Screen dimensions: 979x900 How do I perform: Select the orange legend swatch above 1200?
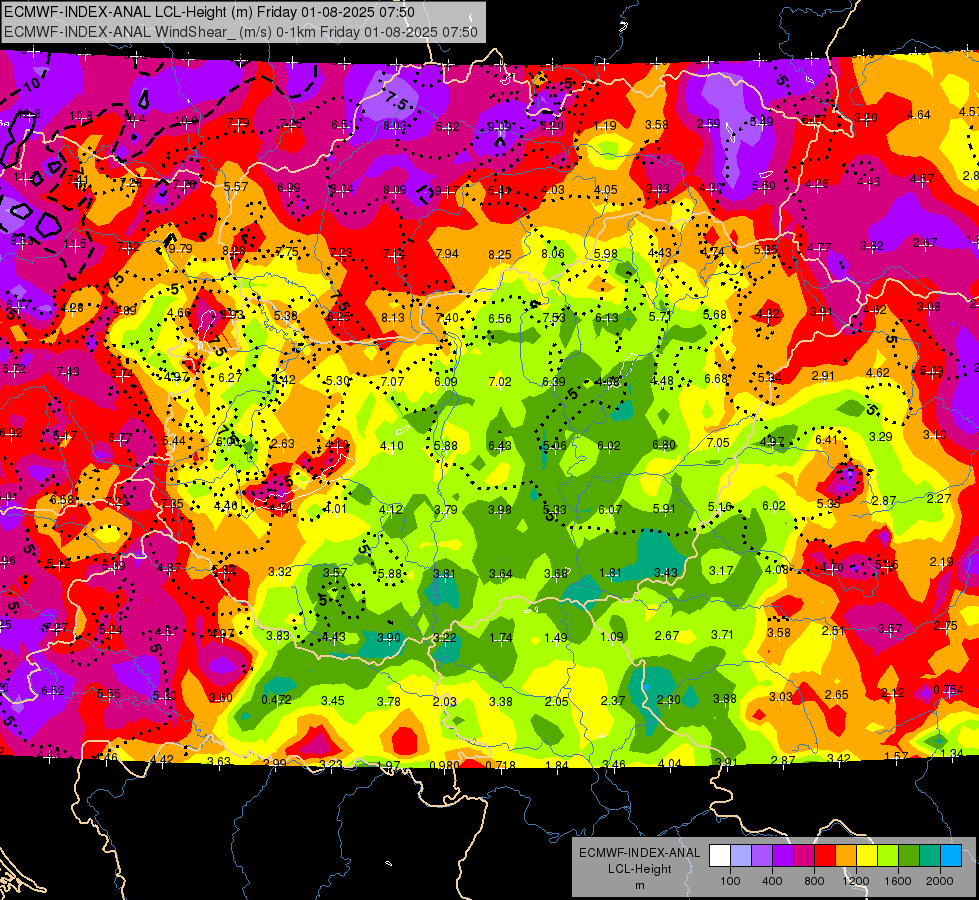point(846,855)
